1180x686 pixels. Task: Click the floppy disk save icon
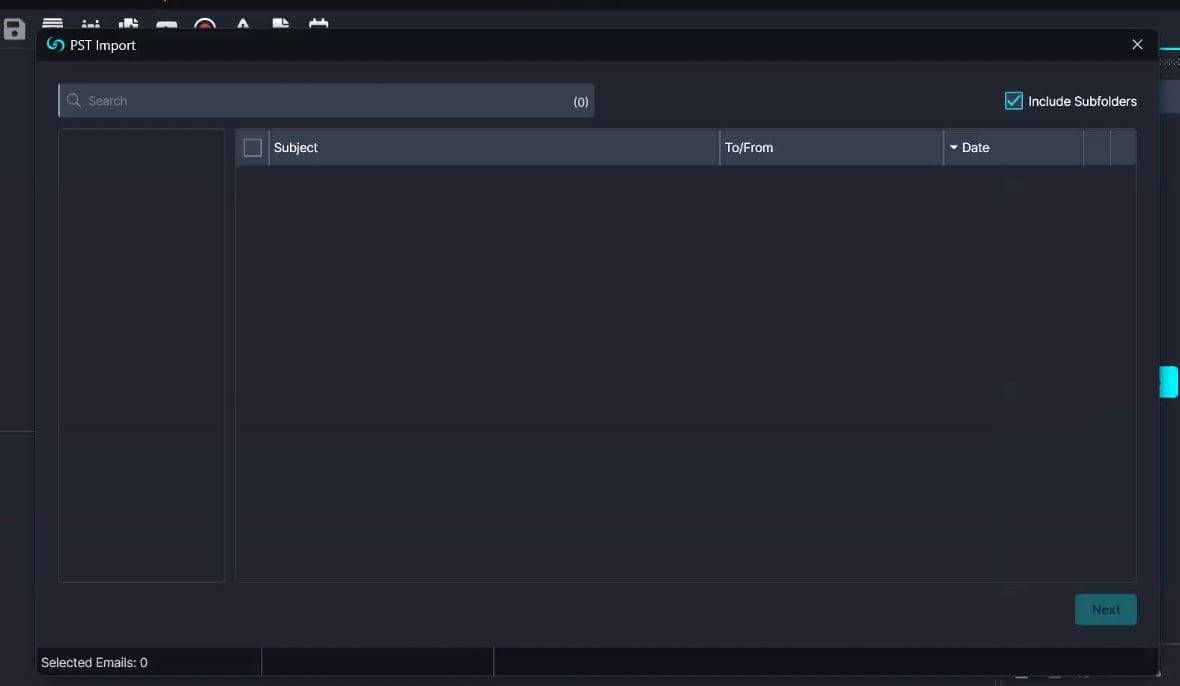(14, 28)
